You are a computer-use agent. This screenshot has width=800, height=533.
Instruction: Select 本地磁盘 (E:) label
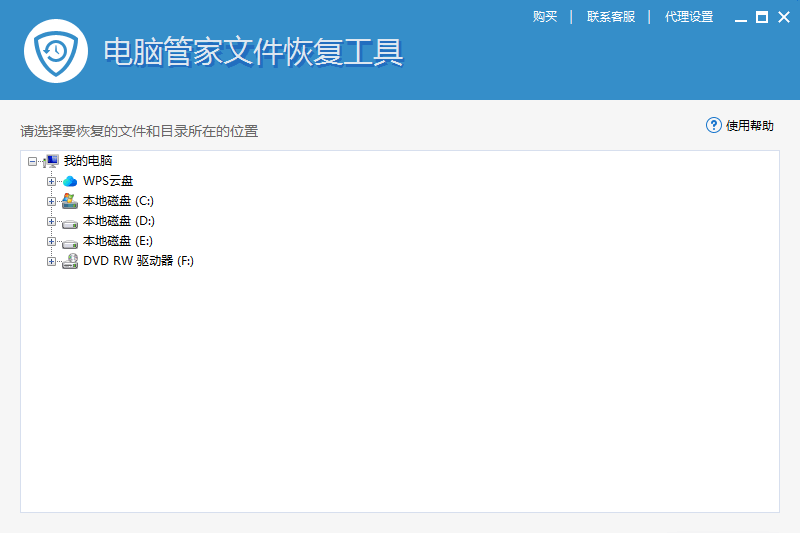point(118,240)
